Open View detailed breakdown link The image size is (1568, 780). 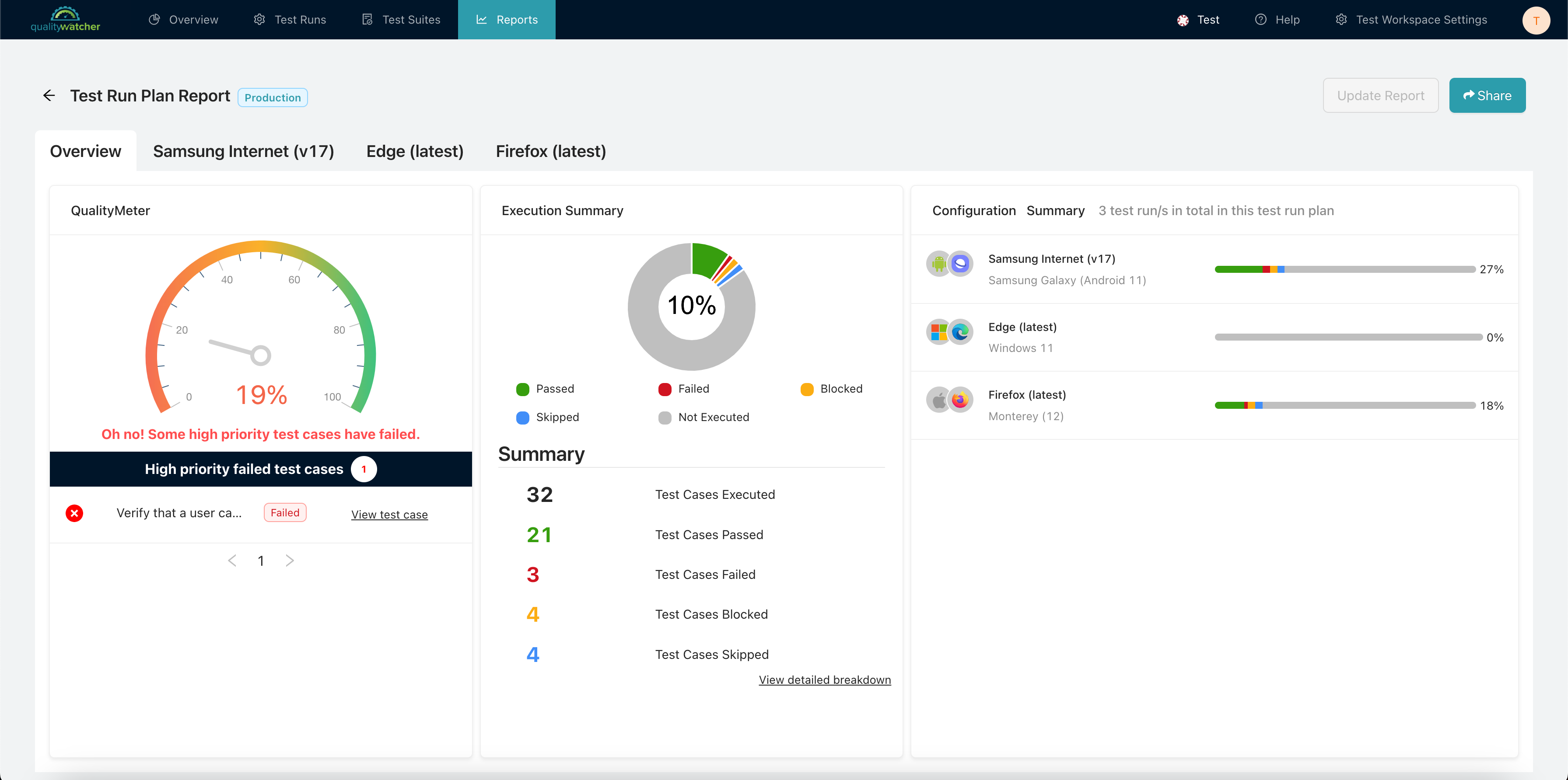825,679
